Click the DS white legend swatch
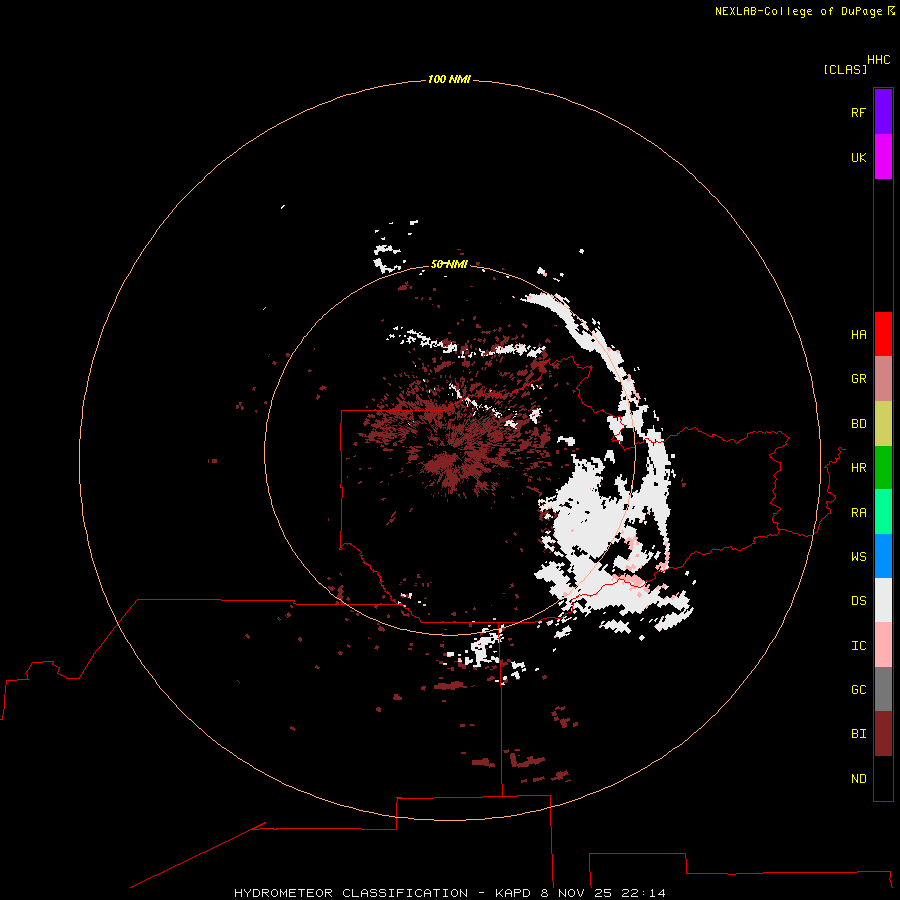 coord(883,600)
